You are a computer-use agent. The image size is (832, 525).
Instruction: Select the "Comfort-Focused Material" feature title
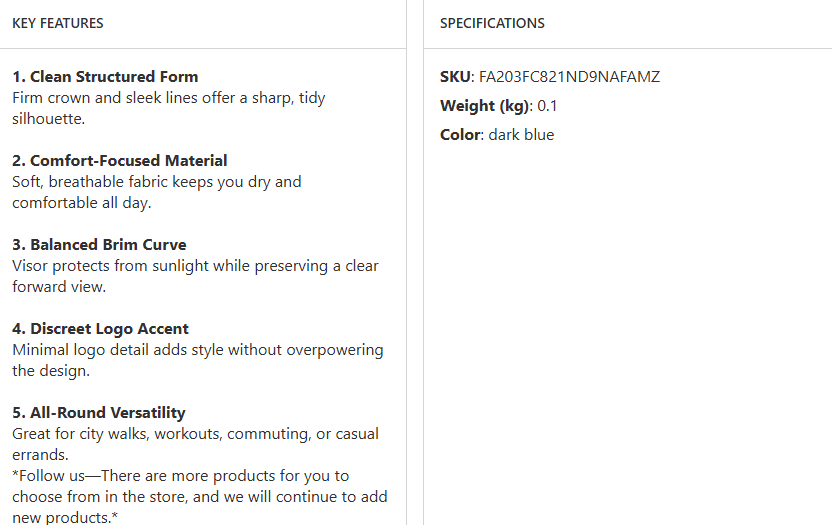[x=120, y=161]
